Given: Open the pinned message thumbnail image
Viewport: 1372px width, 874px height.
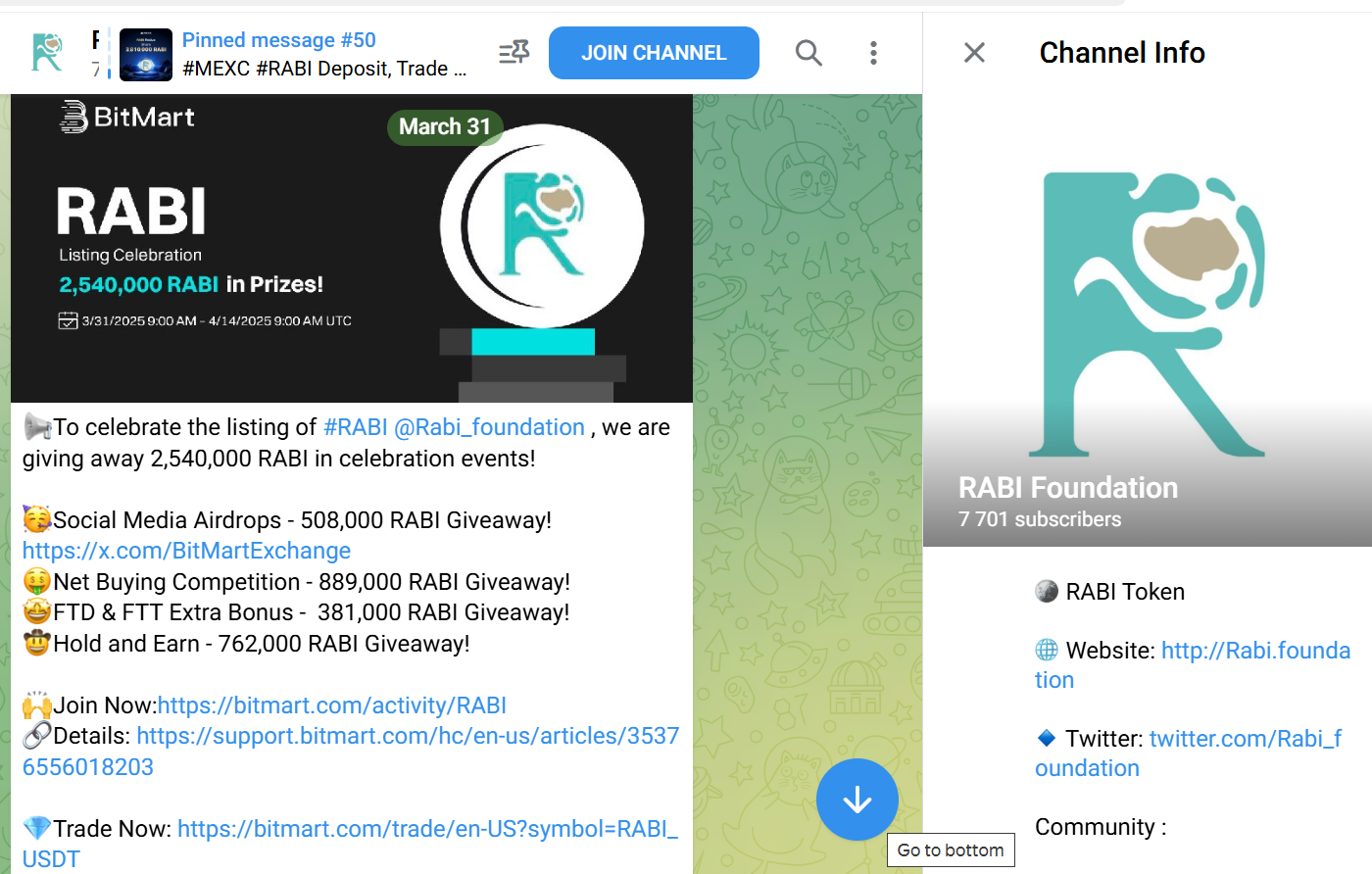Looking at the screenshot, I should [146, 54].
